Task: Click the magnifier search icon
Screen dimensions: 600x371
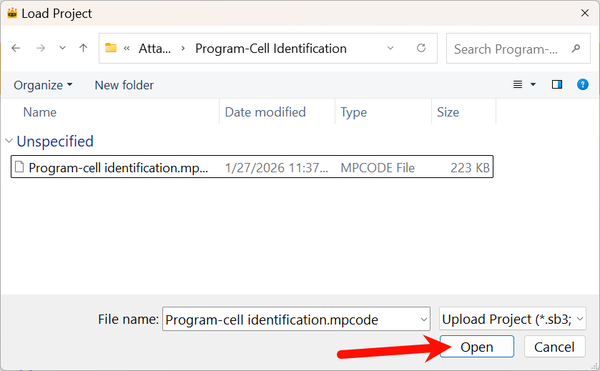Action: (x=576, y=49)
